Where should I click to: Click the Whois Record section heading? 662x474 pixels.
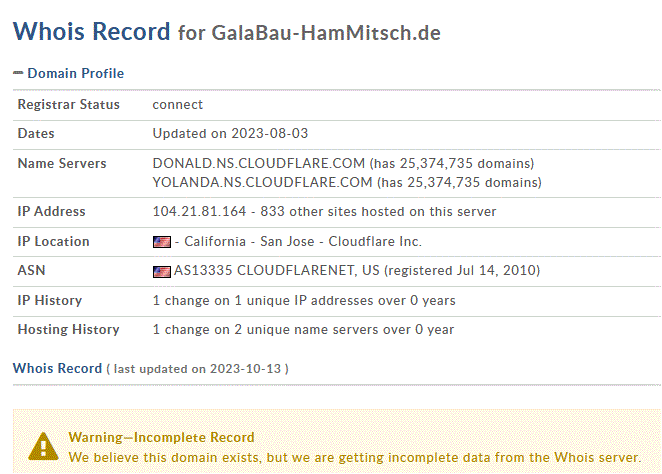(57, 368)
